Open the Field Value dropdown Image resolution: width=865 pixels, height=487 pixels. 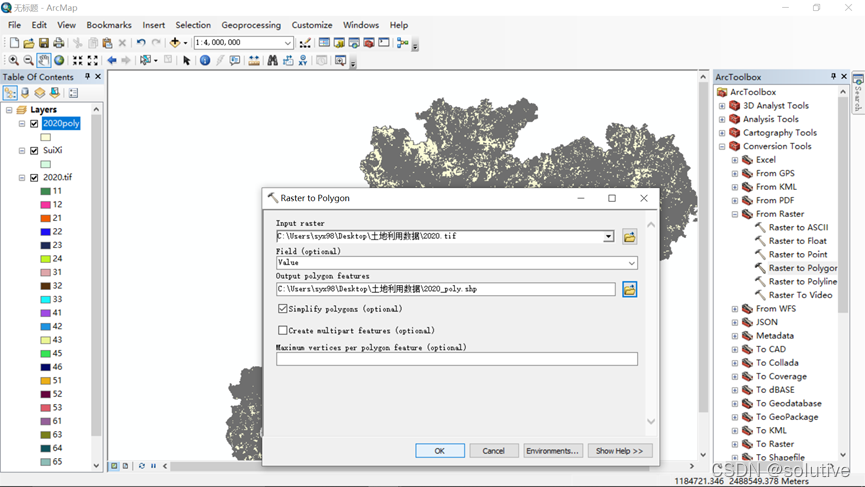click(x=632, y=263)
